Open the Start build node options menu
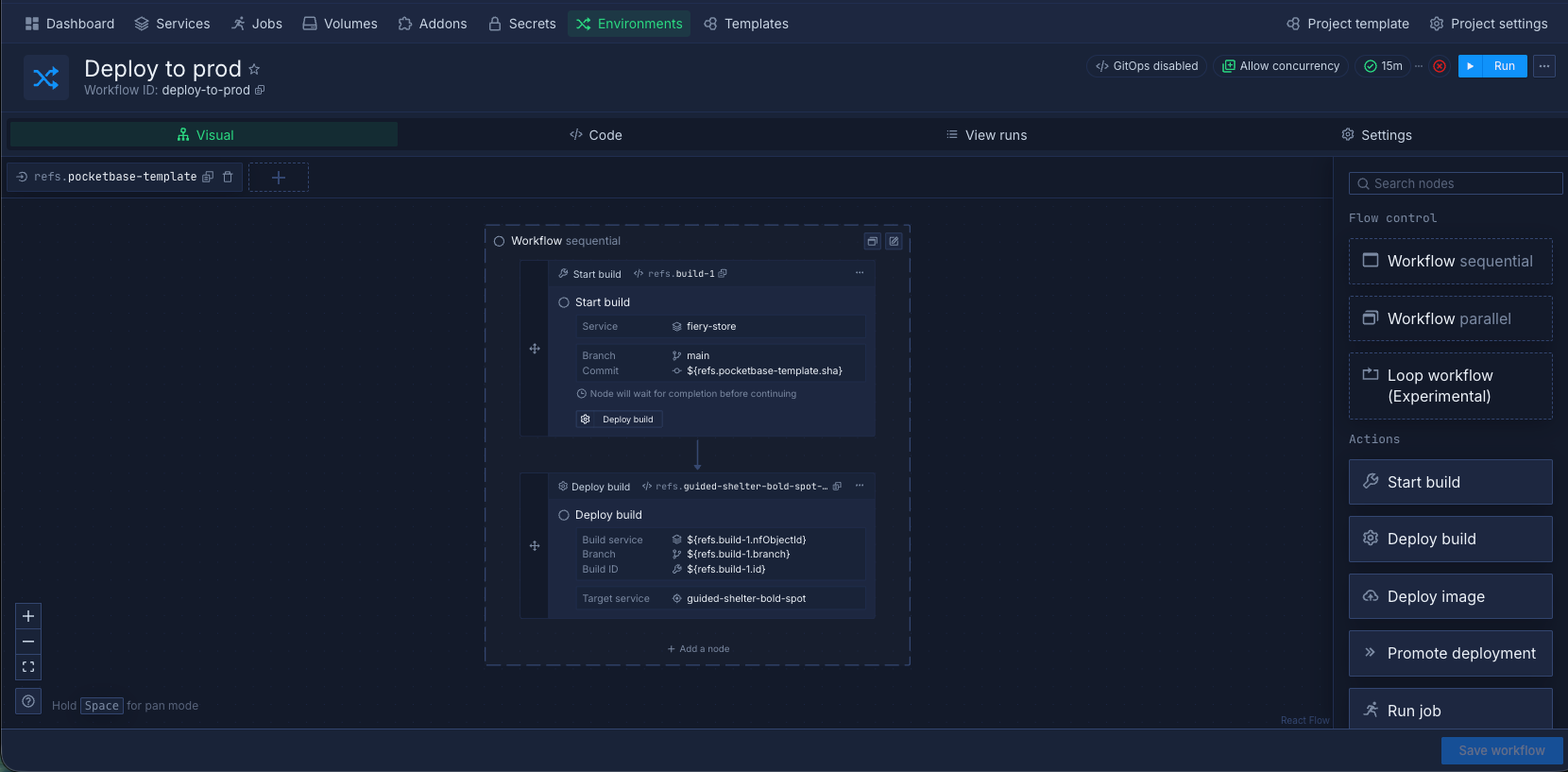Viewport: 1568px width, 772px height. pyautogui.click(x=860, y=273)
